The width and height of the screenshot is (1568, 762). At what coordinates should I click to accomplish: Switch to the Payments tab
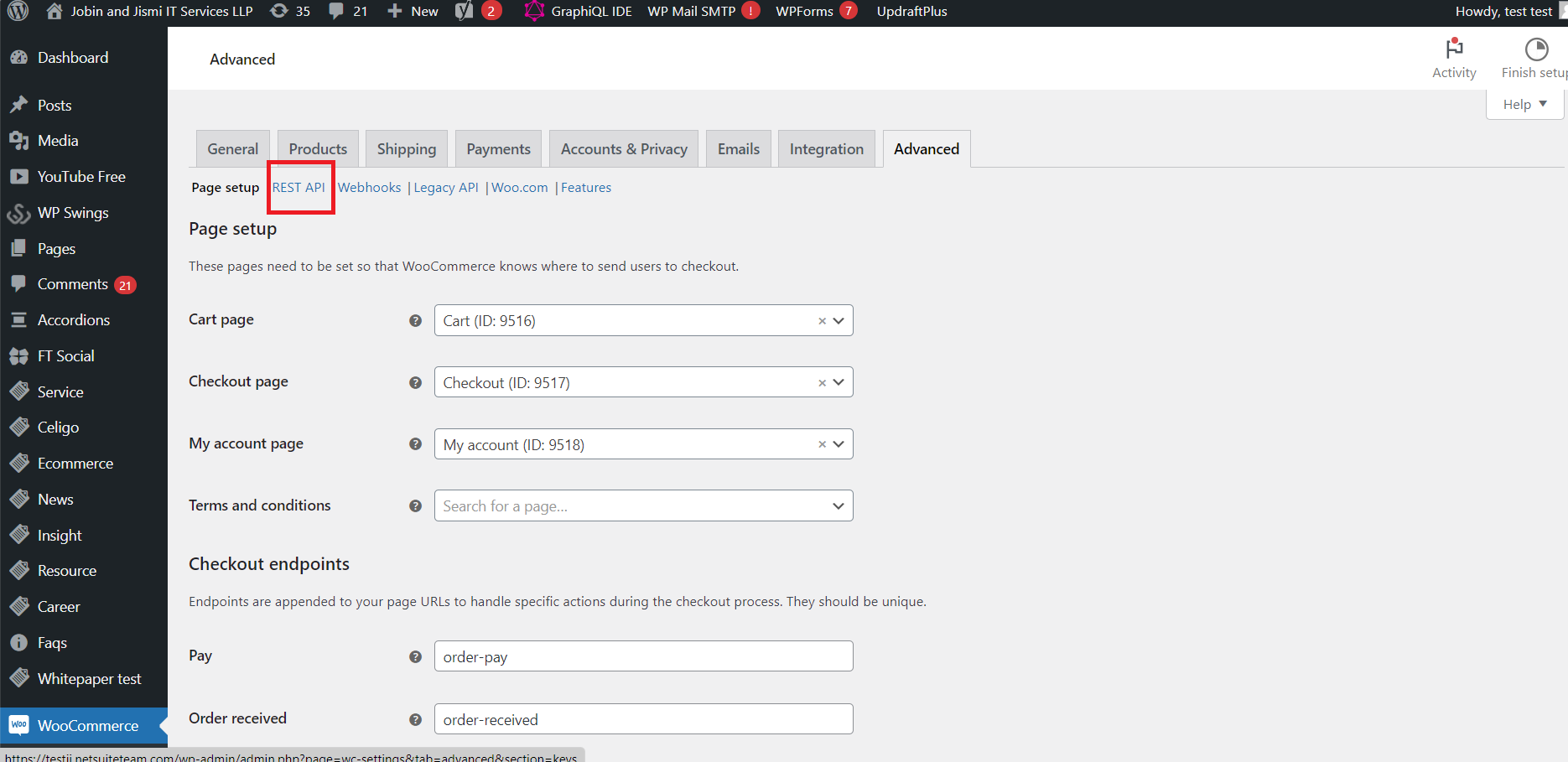[x=498, y=149]
